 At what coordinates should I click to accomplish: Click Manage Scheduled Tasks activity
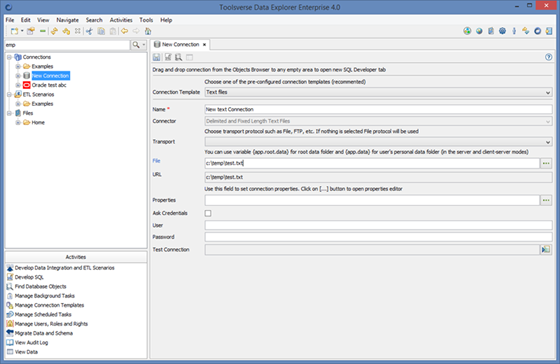click(43, 314)
